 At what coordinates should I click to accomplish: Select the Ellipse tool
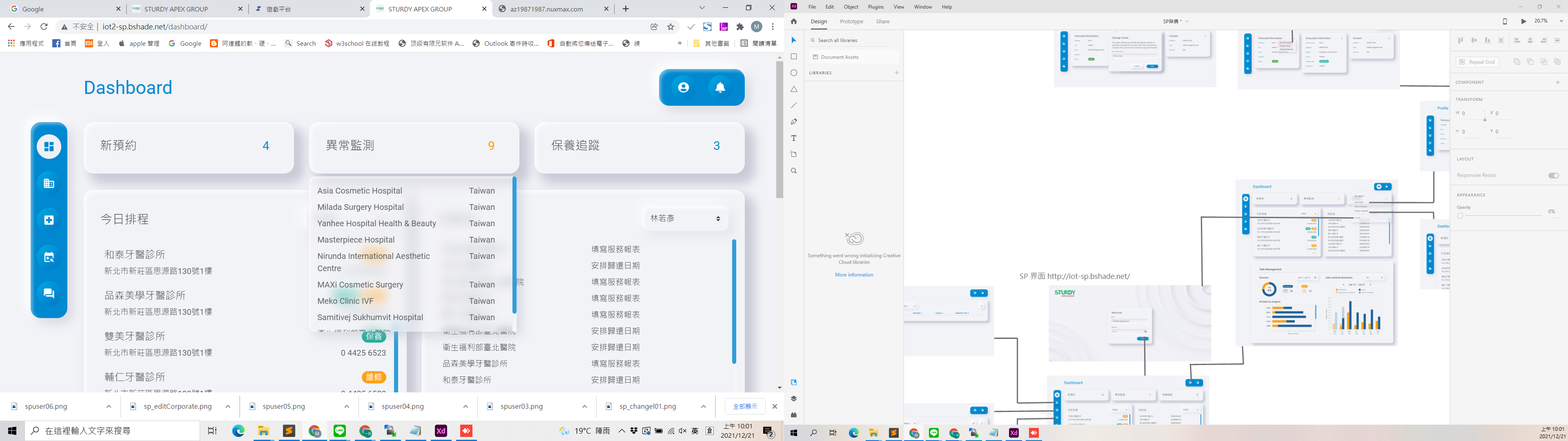794,73
